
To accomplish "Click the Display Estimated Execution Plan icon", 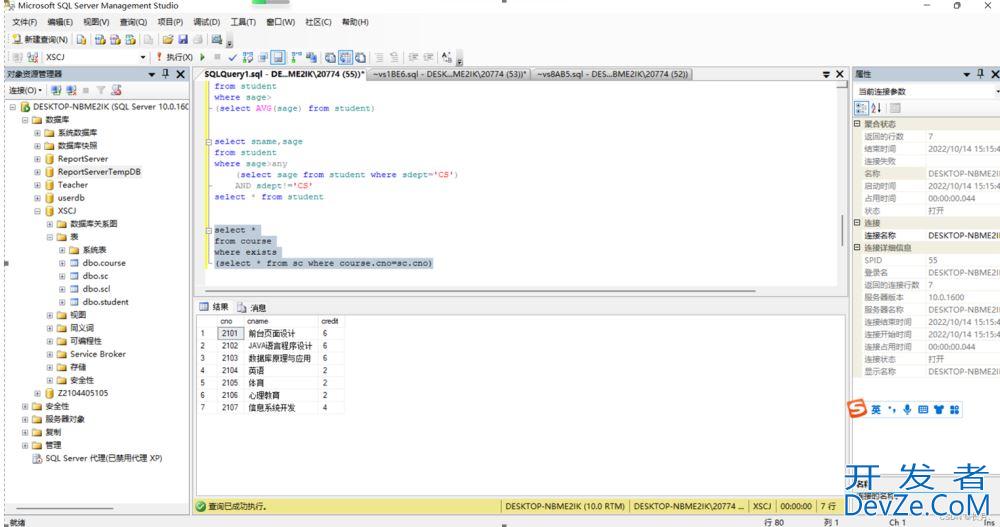I will pyautogui.click(x=248, y=57).
